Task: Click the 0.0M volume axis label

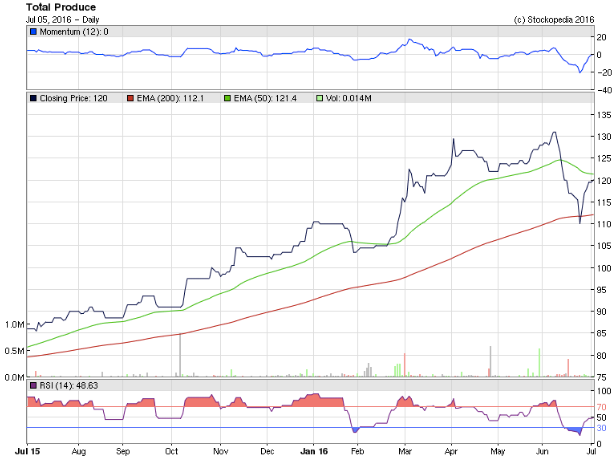Action: click(x=15, y=377)
